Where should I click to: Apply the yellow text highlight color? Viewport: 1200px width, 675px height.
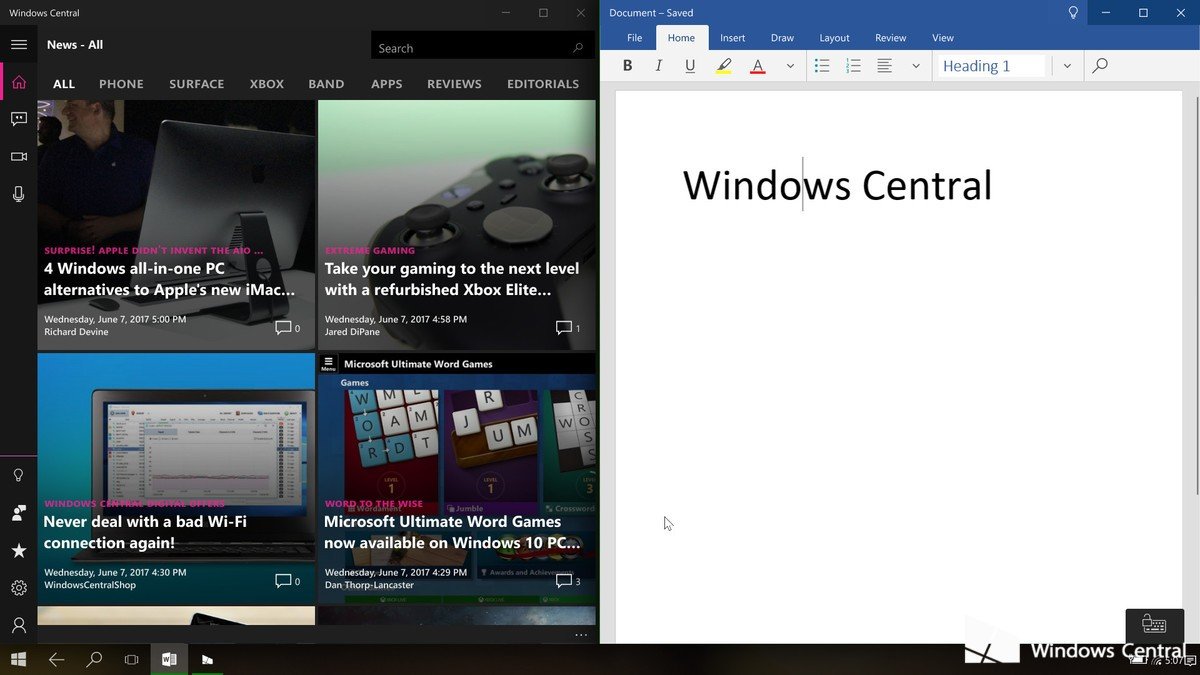pyautogui.click(x=724, y=66)
